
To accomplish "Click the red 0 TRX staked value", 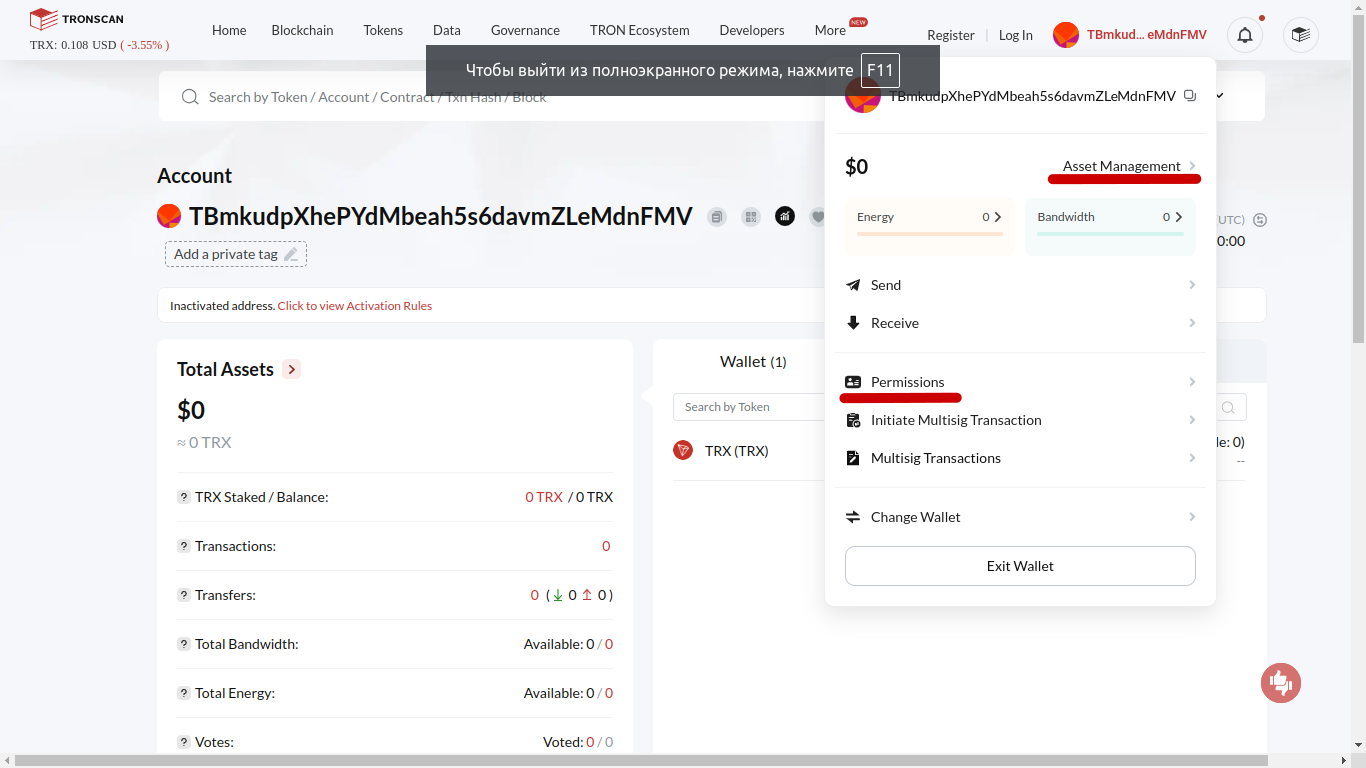I will point(544,497).
